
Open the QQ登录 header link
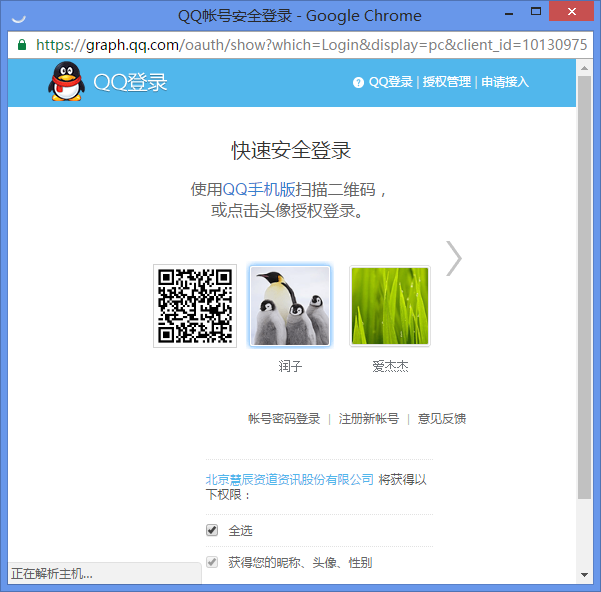click(x=390, y=82)
